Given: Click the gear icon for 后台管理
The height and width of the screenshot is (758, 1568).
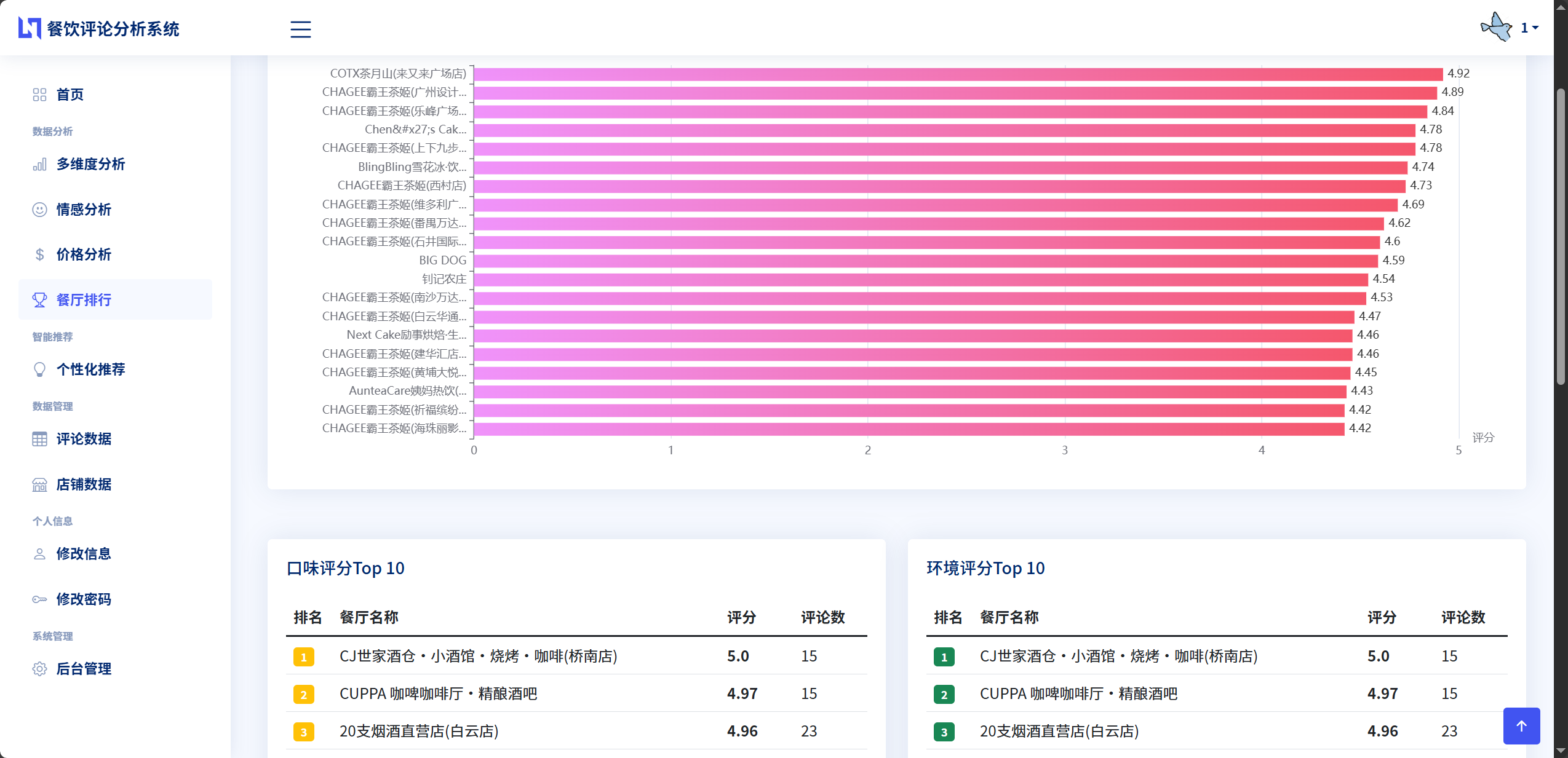Looking at the screenshot, I should pos(39,669).
